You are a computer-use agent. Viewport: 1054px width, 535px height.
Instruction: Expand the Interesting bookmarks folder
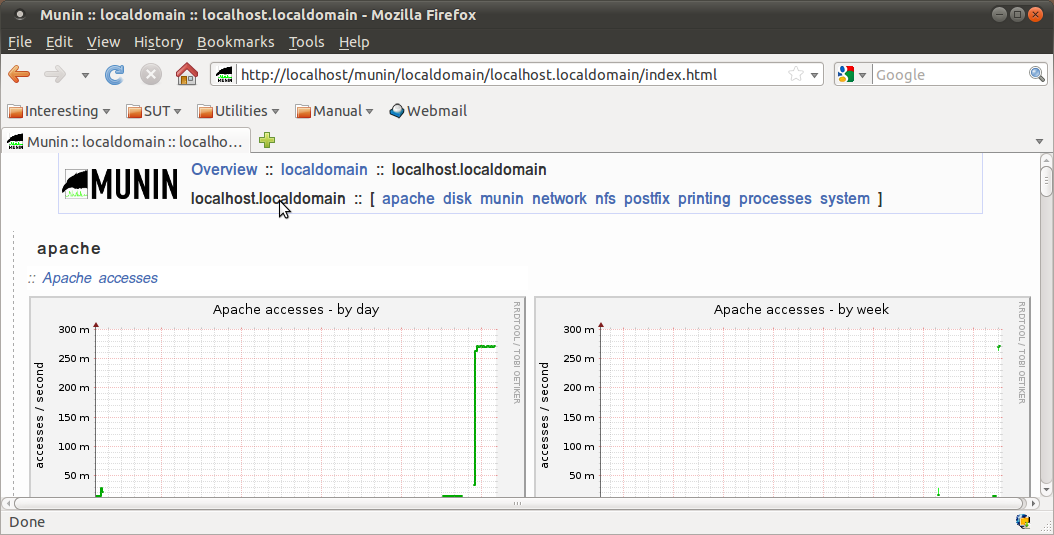click(58, 111)
